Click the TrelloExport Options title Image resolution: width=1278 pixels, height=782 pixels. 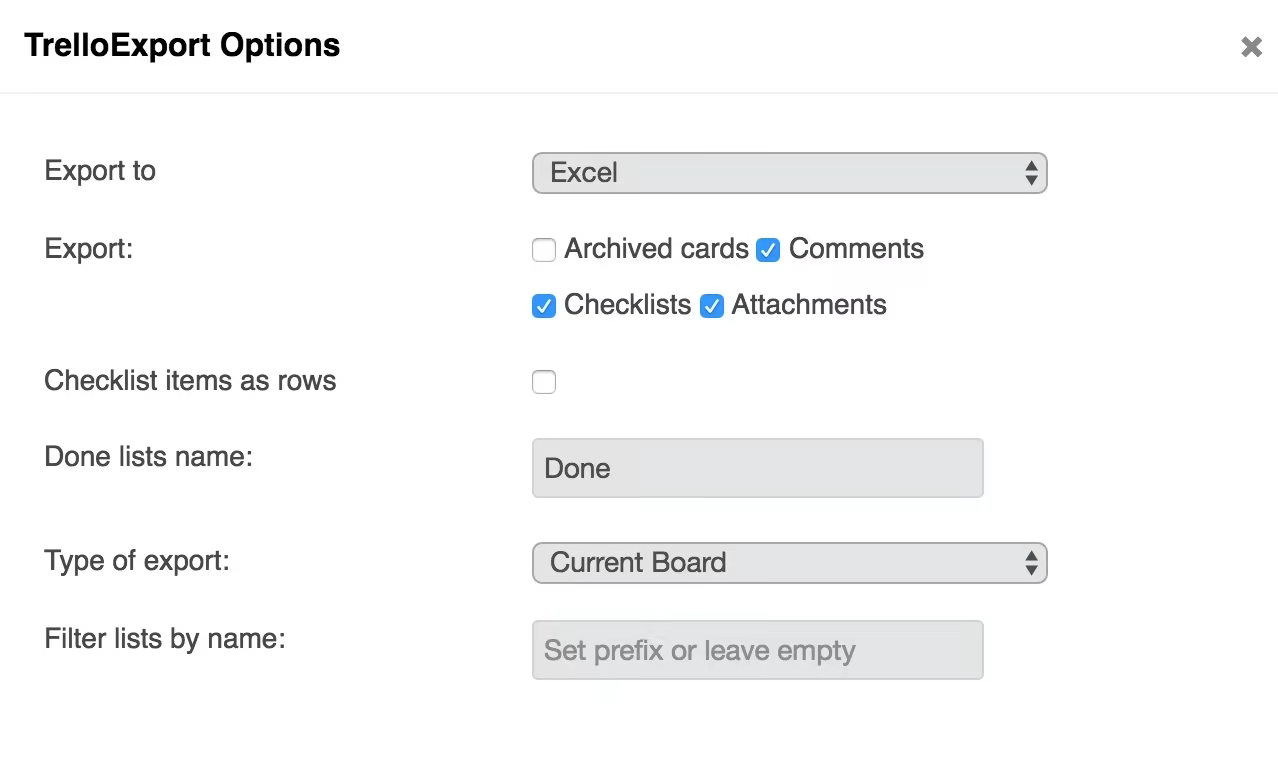[182, 46]
